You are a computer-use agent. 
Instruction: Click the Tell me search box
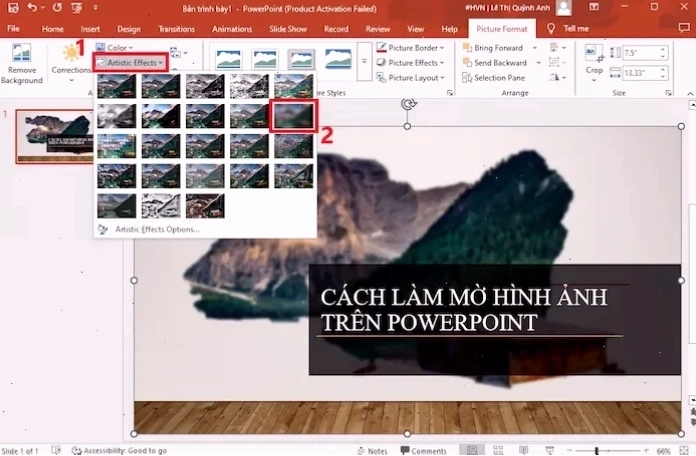pos(568,29)
